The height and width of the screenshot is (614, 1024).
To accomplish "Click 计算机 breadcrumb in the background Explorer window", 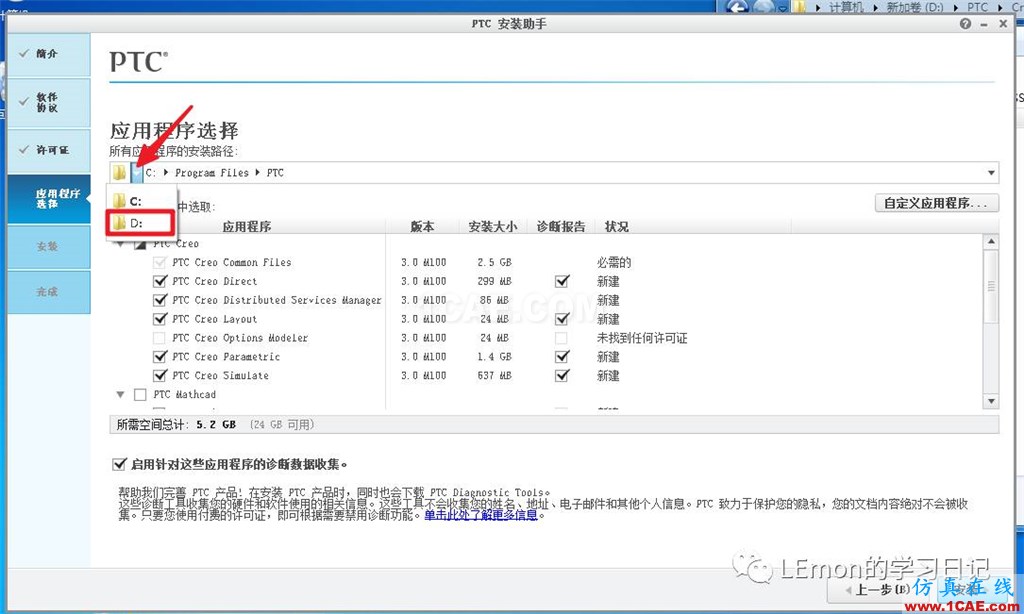I will point(846,7).
